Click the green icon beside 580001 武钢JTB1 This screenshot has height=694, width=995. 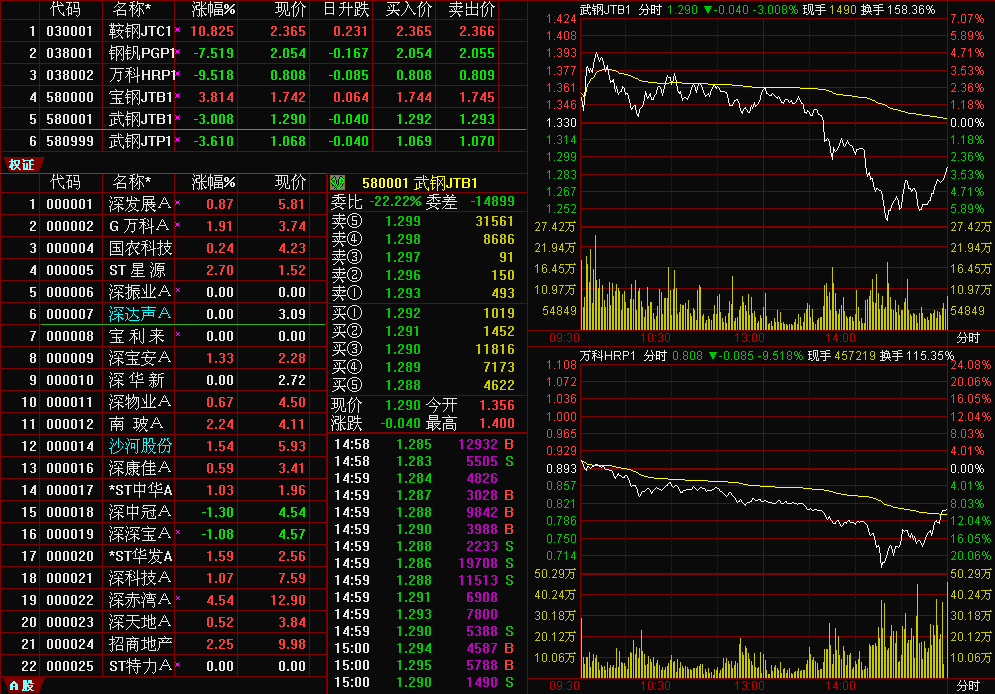tap(337, 183)
